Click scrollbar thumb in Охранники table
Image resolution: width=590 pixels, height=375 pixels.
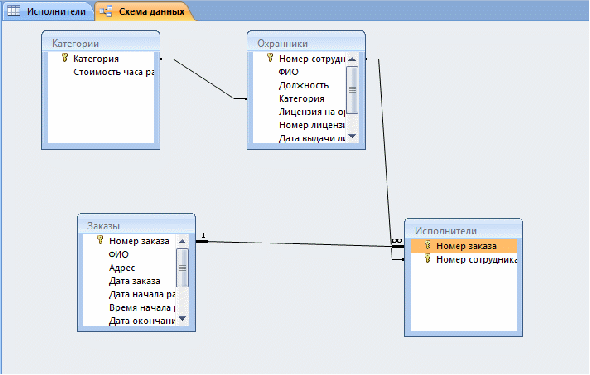click(x=352, y=90)
